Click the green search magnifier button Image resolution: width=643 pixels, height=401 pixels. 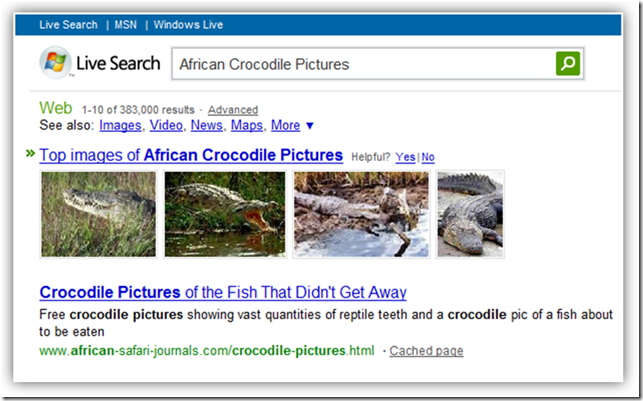567,64
